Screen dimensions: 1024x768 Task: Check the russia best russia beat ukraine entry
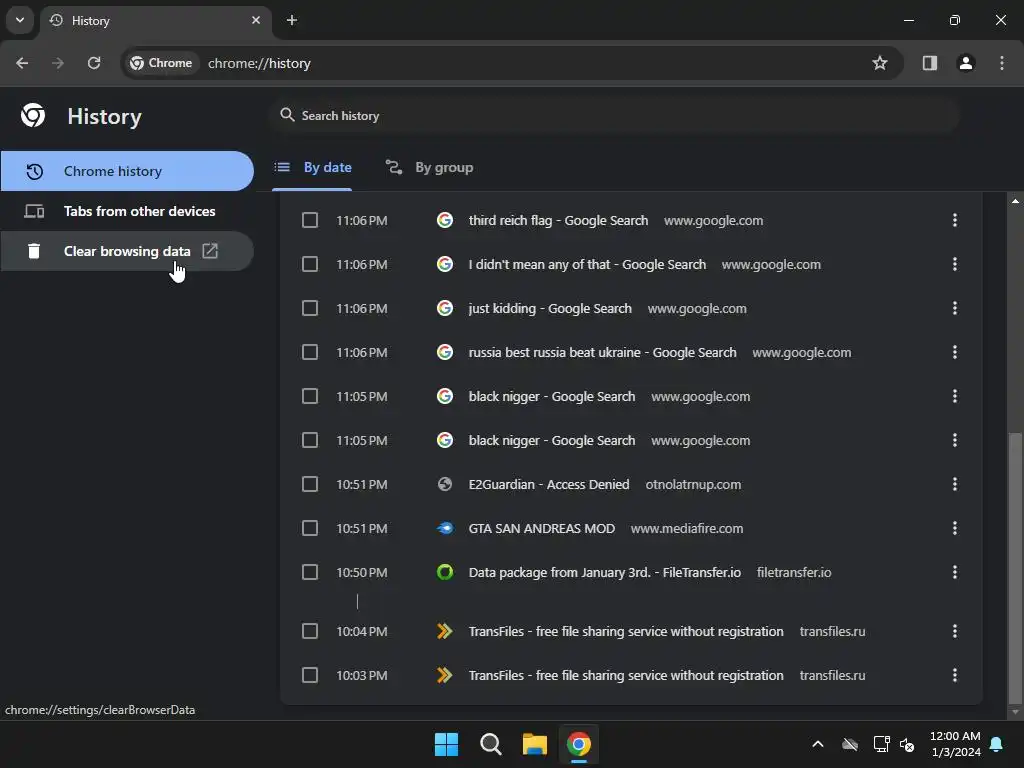point(310,352)
